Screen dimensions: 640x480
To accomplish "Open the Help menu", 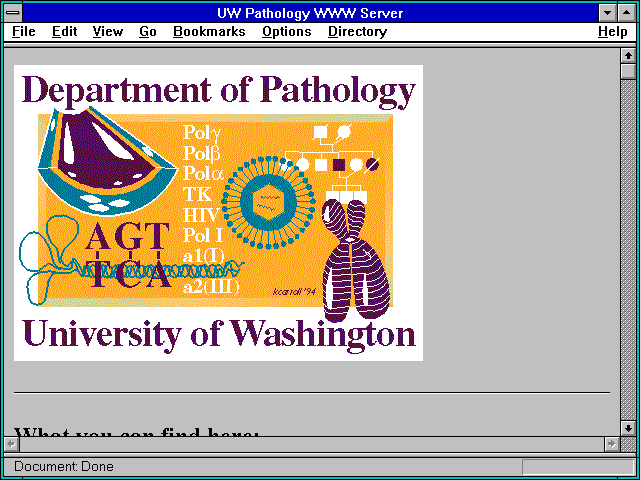I will pyautogui.click(x=613, y=32).
